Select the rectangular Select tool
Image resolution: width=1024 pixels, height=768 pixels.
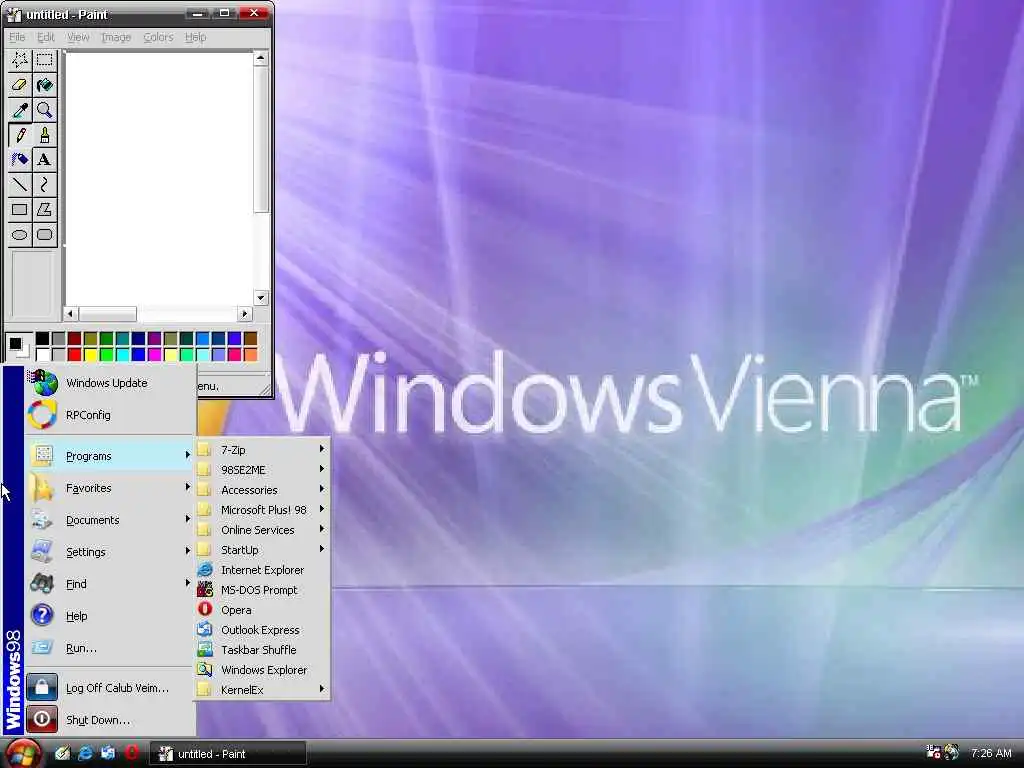[44, 61]
